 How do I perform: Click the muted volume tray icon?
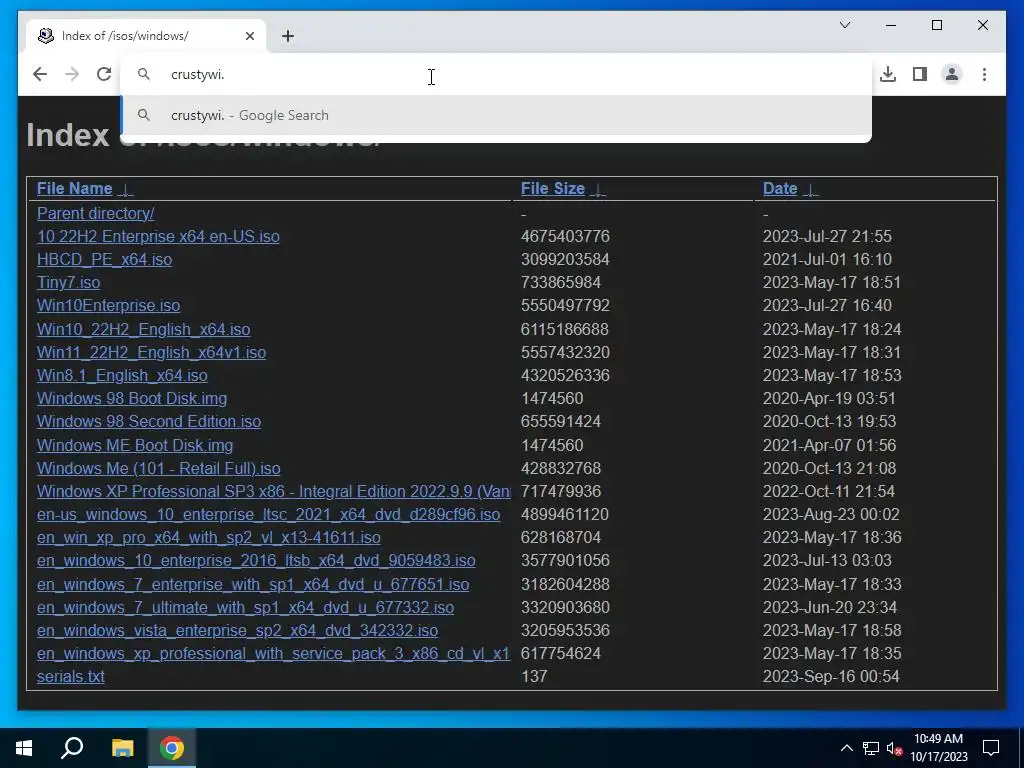tap(894, 748)
